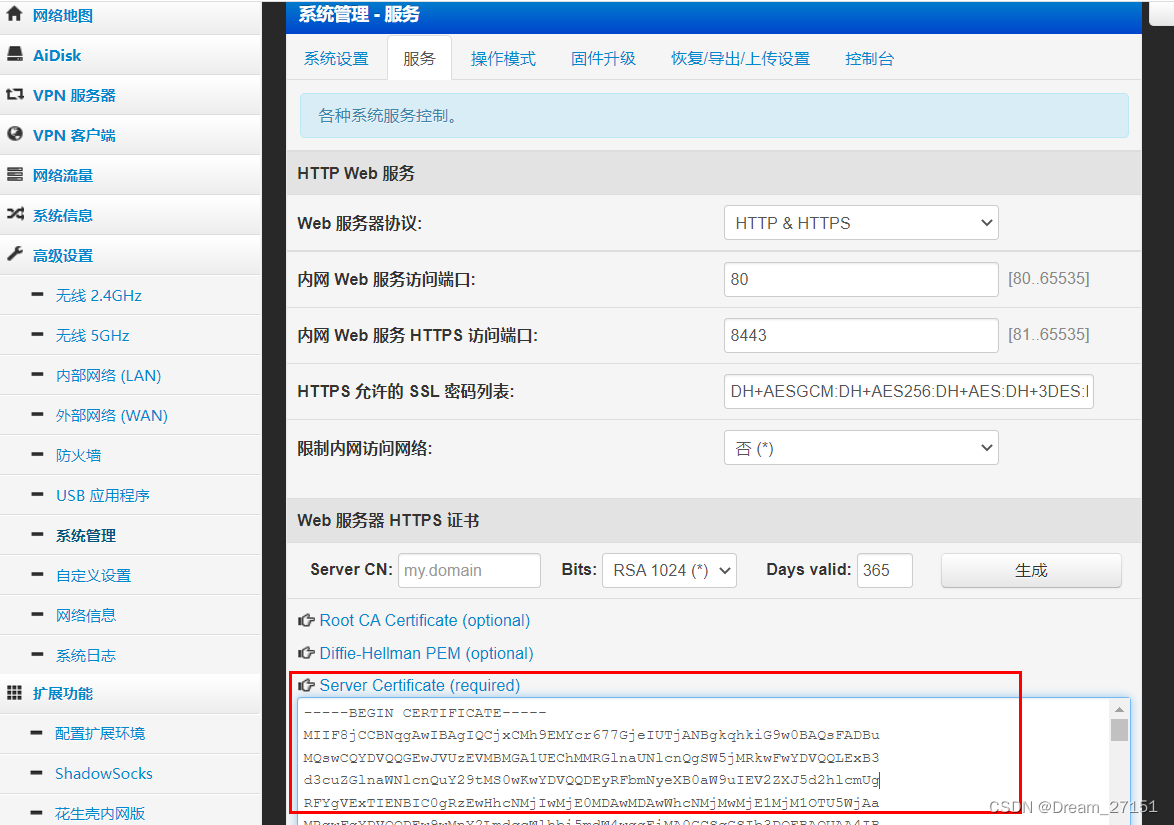This screenshot has height=825, width=1174.
Task: Switch to the 操作模式 tab
Action: pos(503,58)
